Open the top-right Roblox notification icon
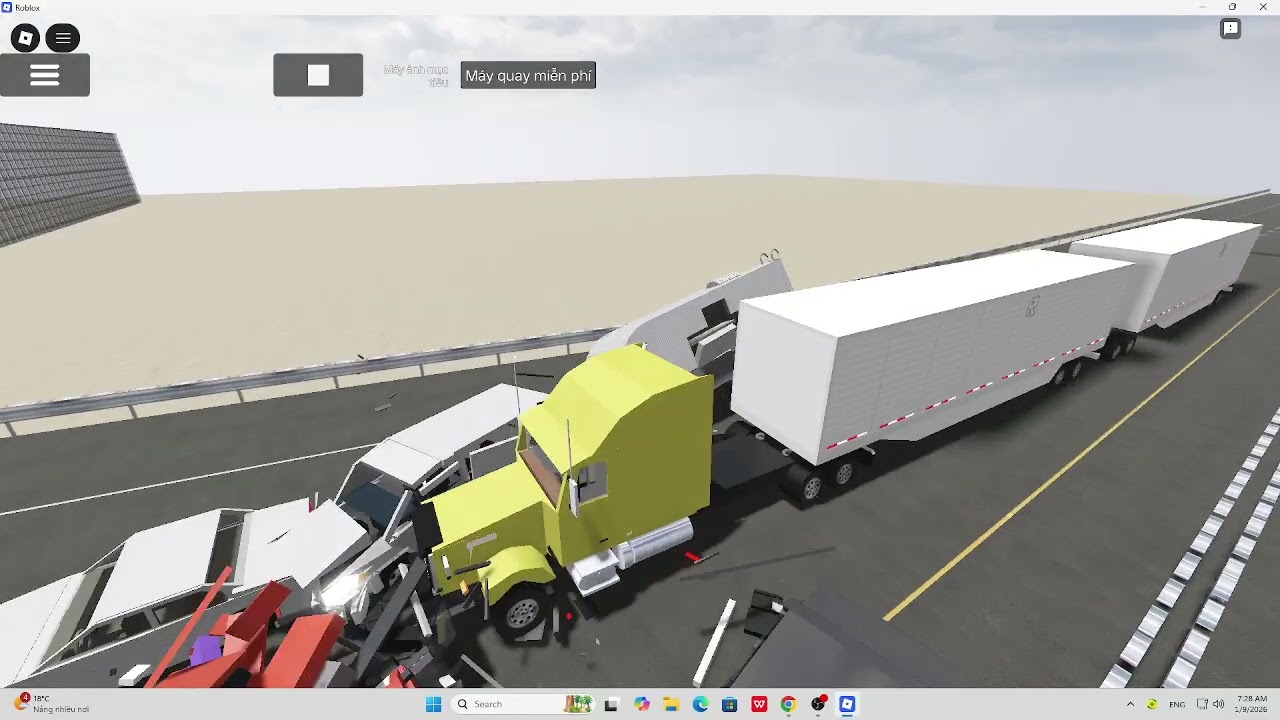 click(1231, 29)
